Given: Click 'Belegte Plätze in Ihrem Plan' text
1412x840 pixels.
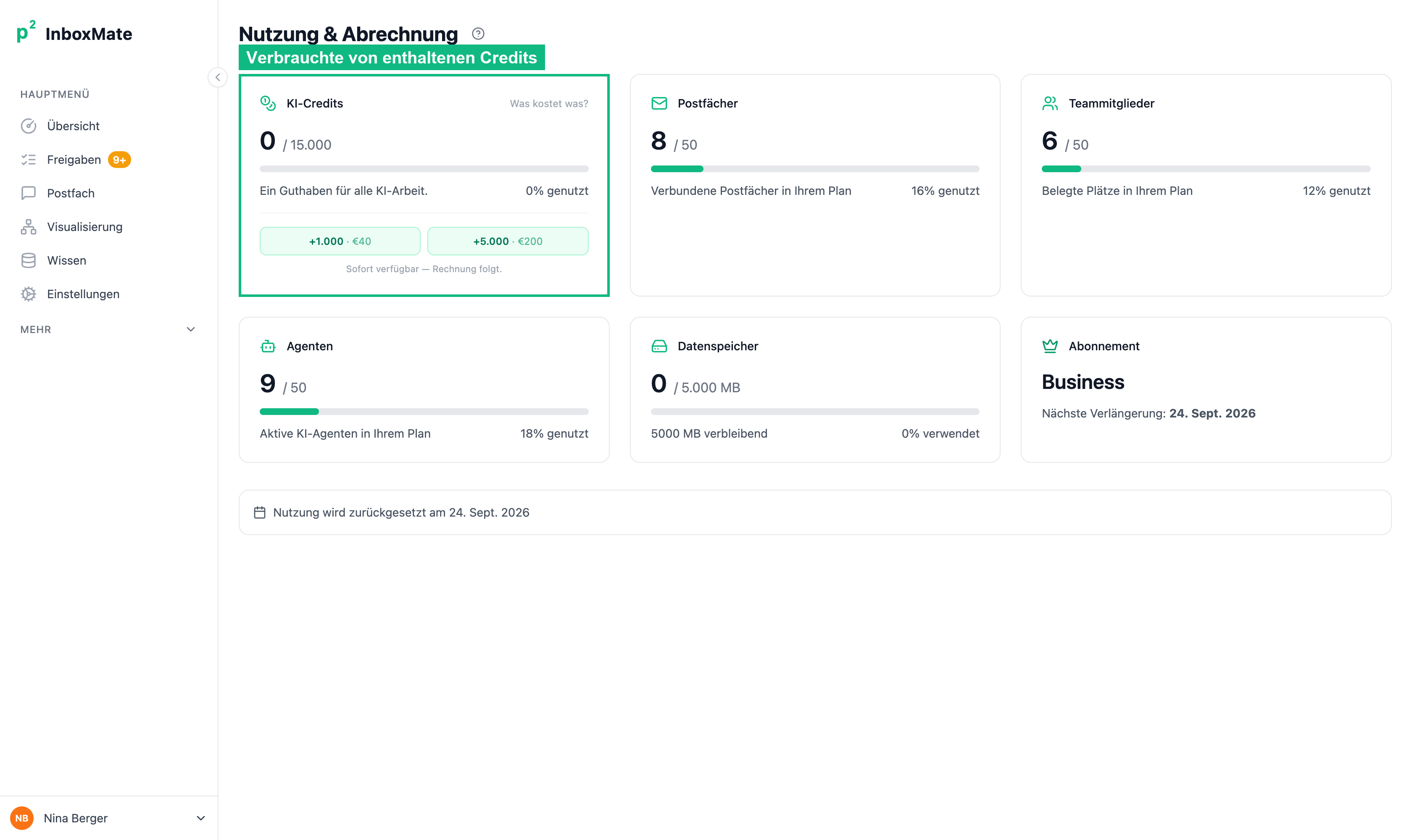Looking at the screenshot, I should click(x=1117, y=191).
